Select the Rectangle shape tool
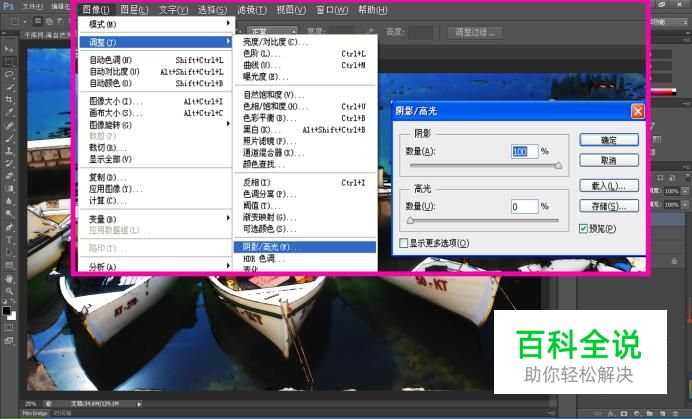The image size is (692, 419). click(x=9, y=265)
